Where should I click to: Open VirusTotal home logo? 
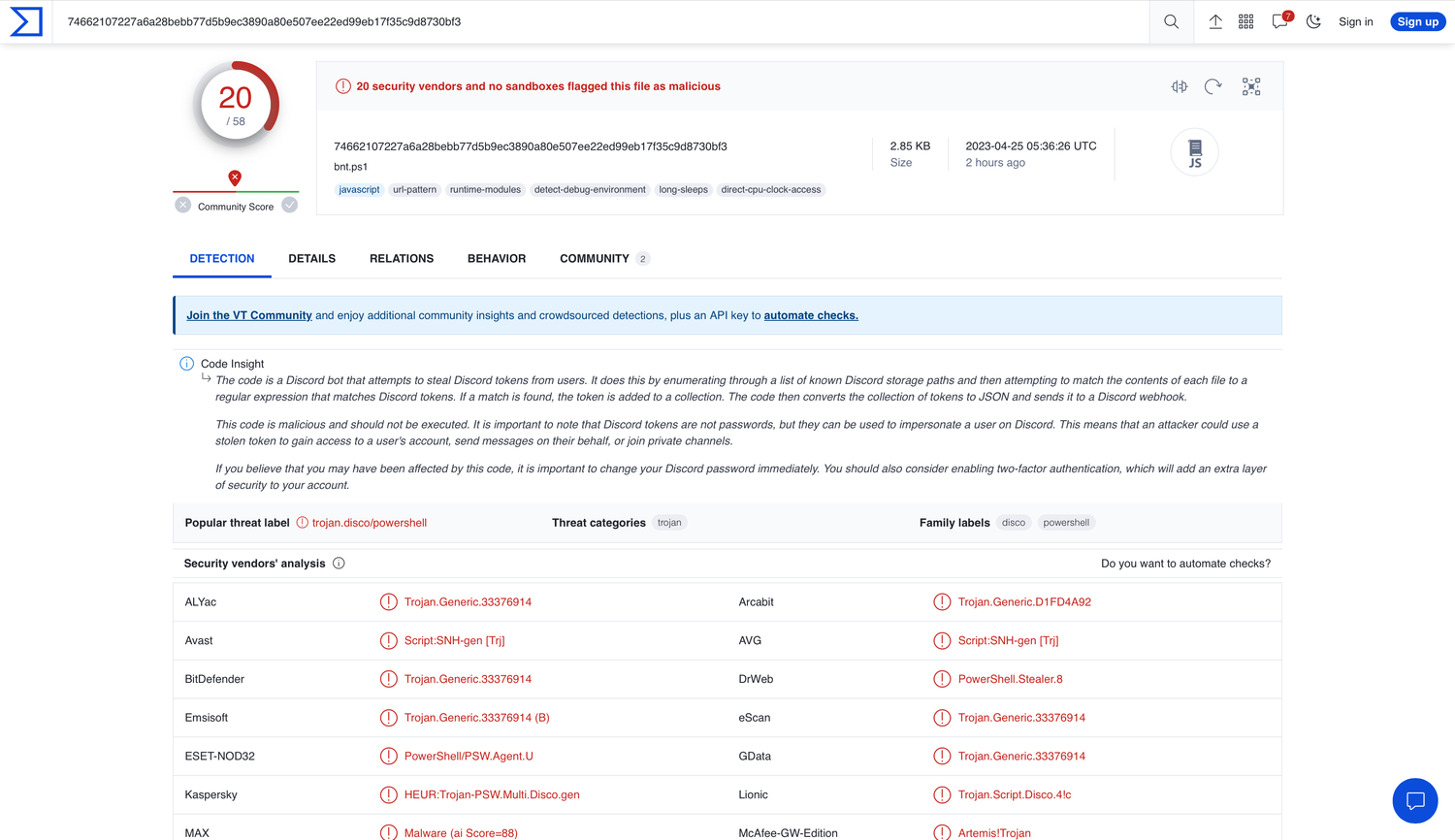click(26, 21)
